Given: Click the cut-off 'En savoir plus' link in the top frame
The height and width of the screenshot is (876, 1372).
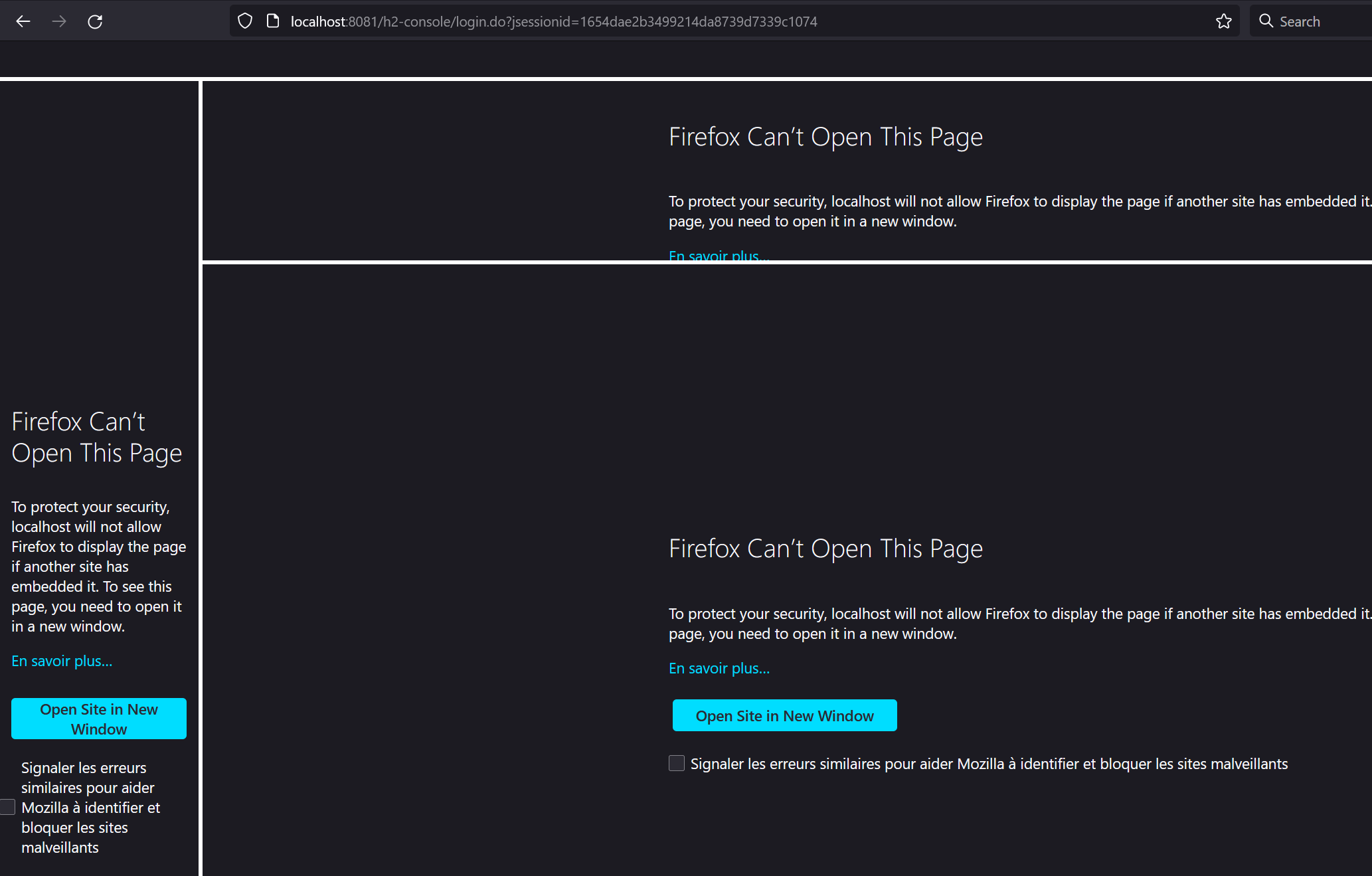Looking at the screenshot, I should (x=719, y=256).
